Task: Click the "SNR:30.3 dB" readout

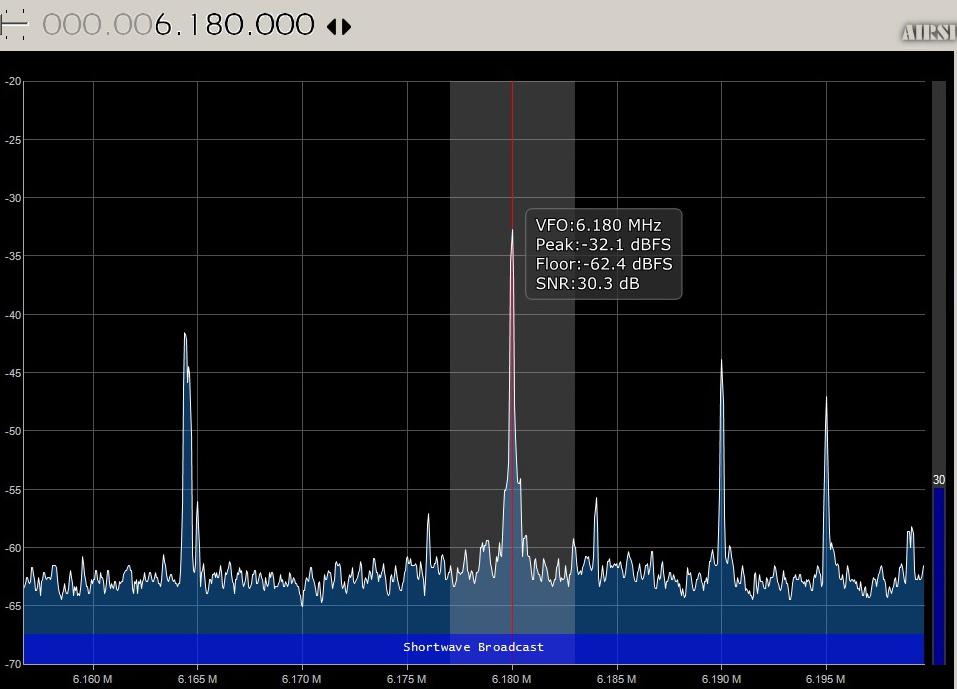Action: click(587, 284)
